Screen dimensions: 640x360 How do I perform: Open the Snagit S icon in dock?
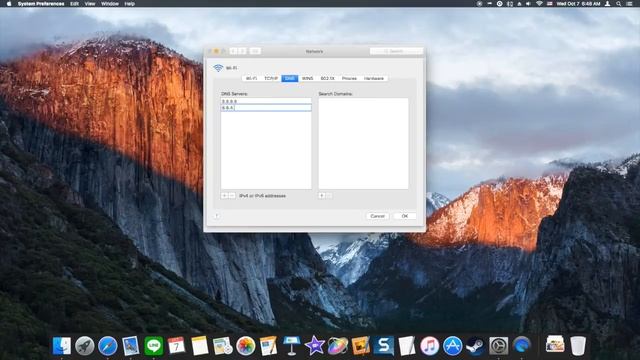point(384,346)
